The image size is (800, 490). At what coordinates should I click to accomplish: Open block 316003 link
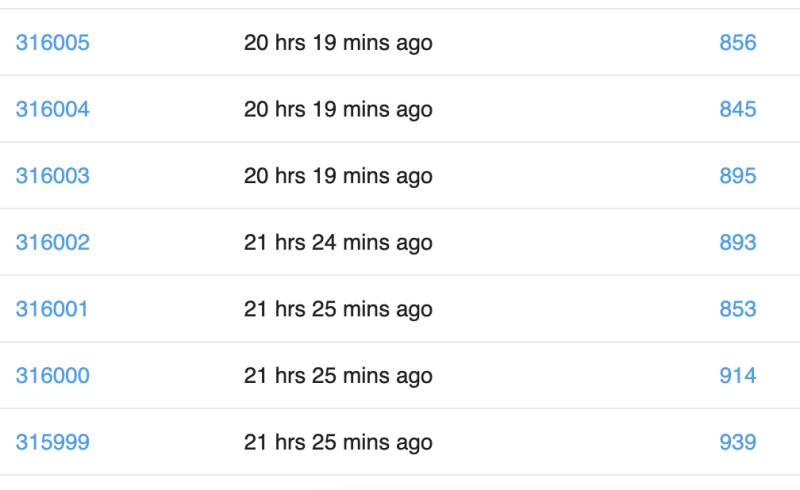pos(53,176)
